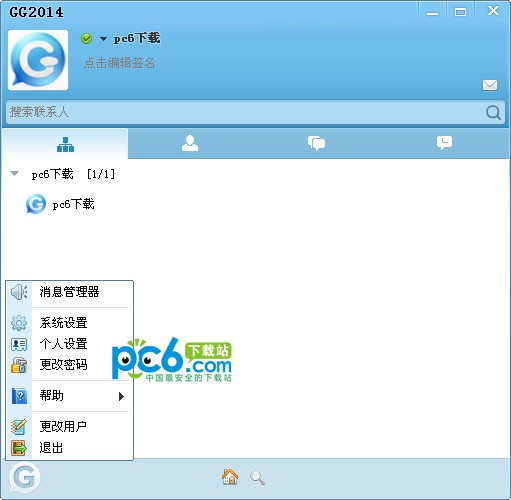The image size is (511, 500).
Task: Click the G main menu button
Action: pyautogui.click(x=24, y=477)
